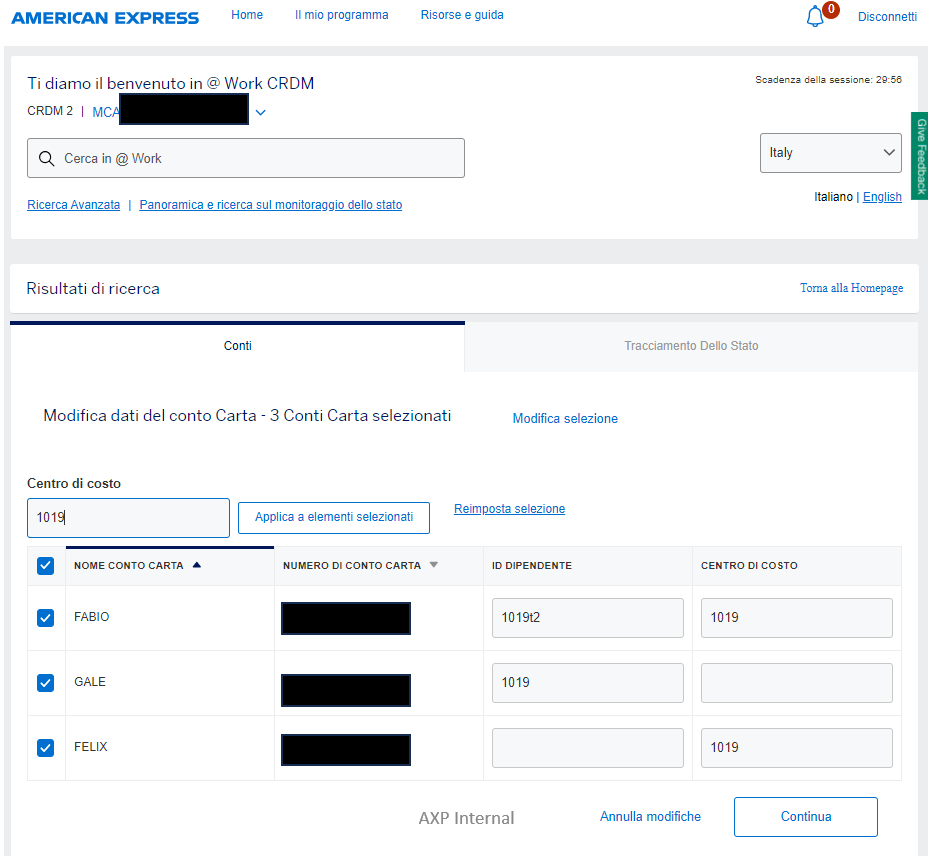The width and height of the screenshot is (928, 856).
Task: Uncheck the FELIX row checkbox
Action: pos(45,747)
